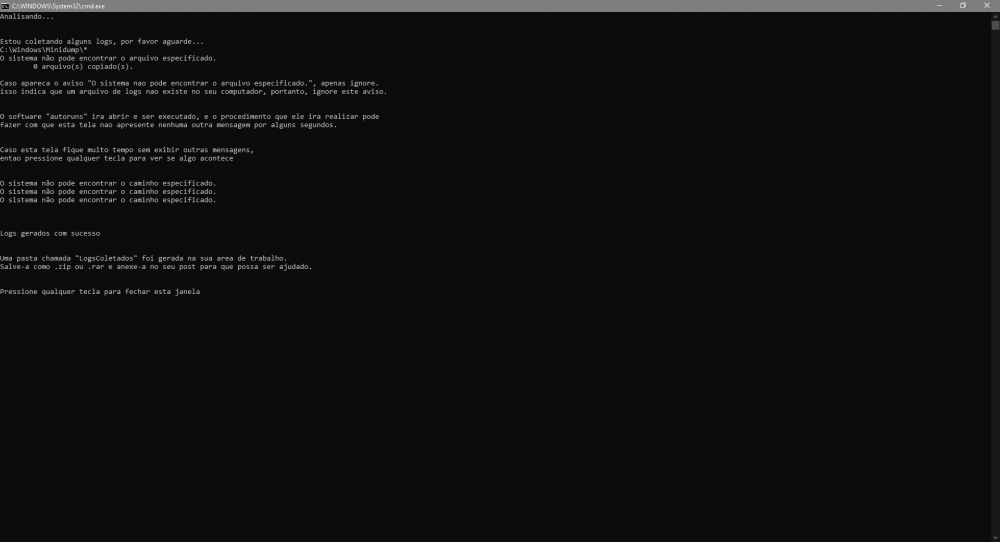Click line 'Salve-a como .zip ou .rar'
The width and height of the screenshot is (1000, 542).
tap(156, 267)
